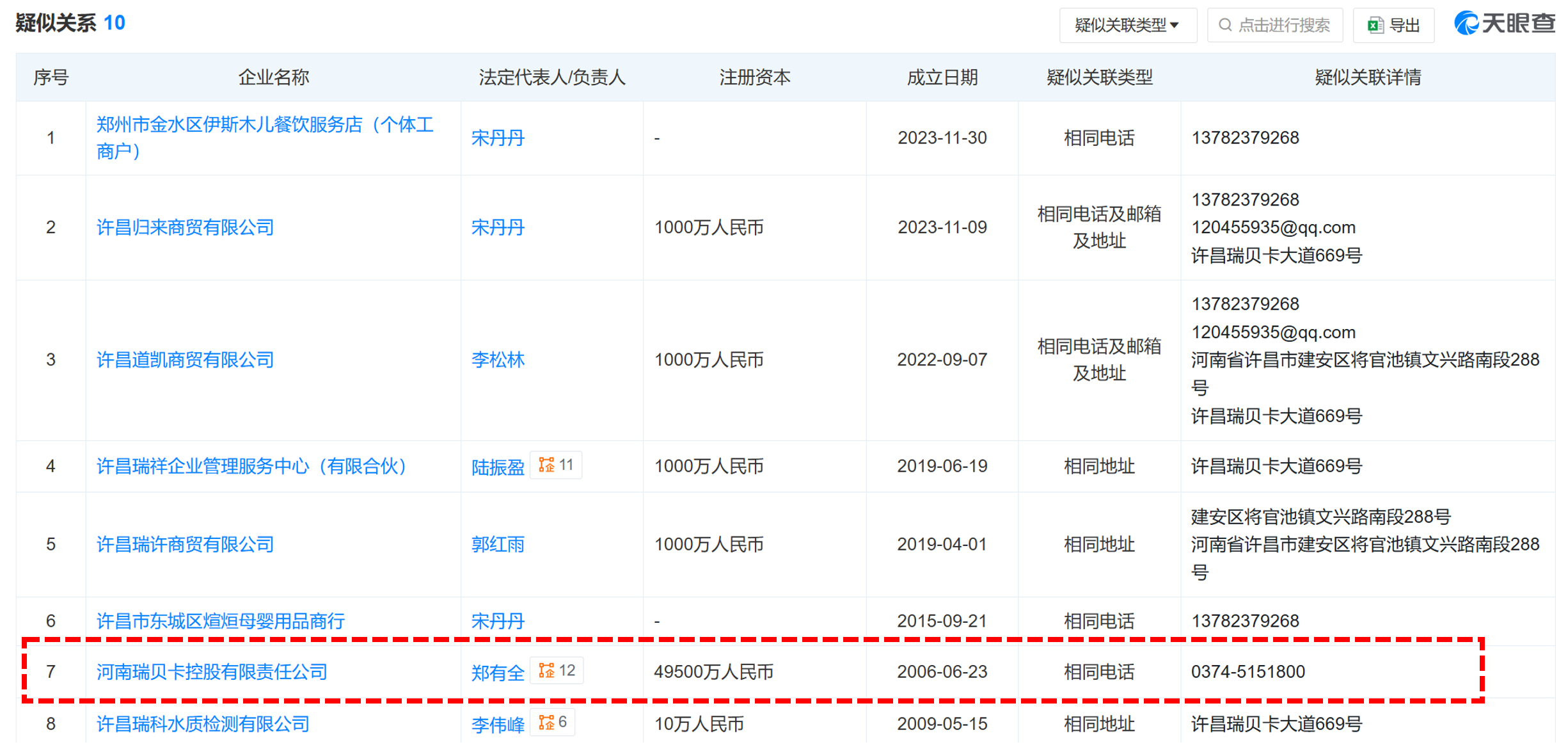Open 许昌归来商贸有限公司 company link
Viewport: 1568px width, 756px height.
(185, 227)
